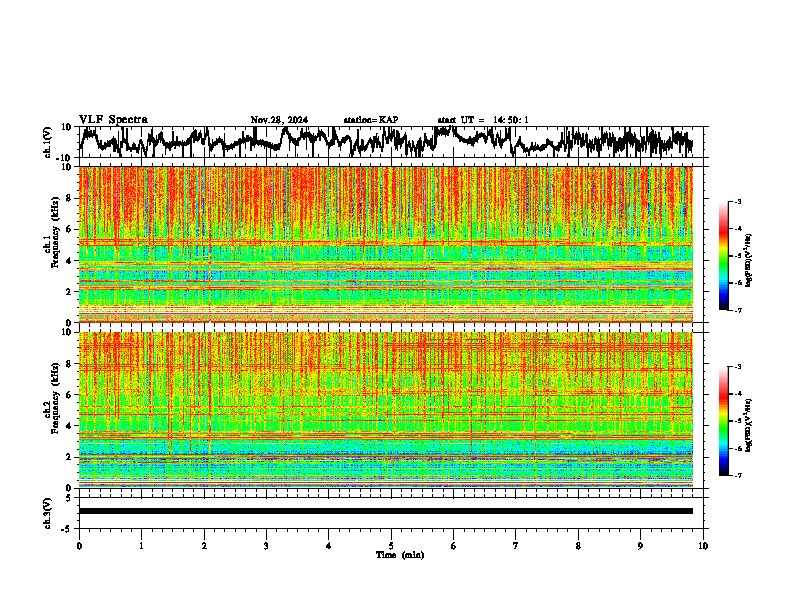
Task: Select the "start UT = 14:50: 1" label
Action: [483, 120]
